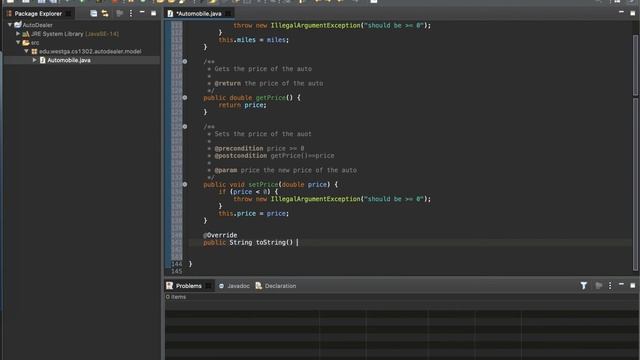Viewport: 640px width, 360px height.
Task: Place cursor on the @Override annotation
Action: coord(220,235)
